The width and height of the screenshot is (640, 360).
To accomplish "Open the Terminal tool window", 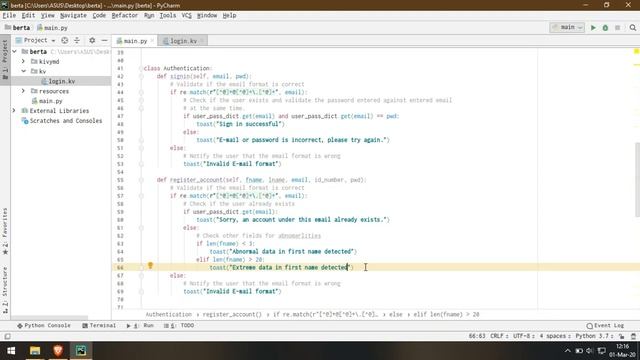I will 99,326.
